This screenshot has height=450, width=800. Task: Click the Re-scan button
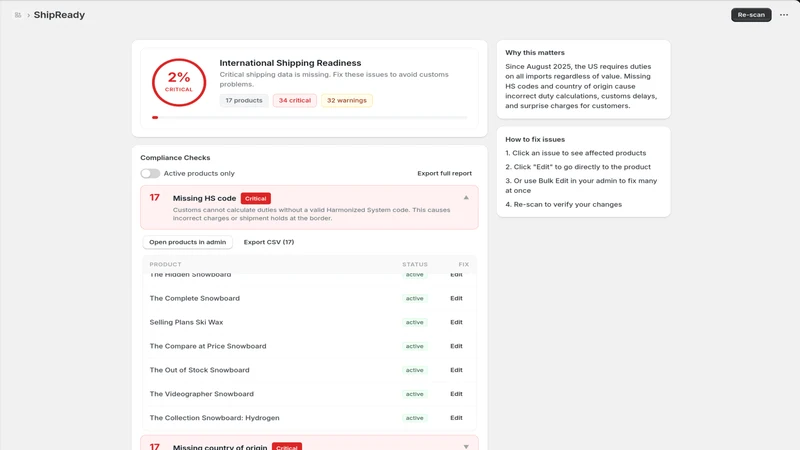click(751, 15)
